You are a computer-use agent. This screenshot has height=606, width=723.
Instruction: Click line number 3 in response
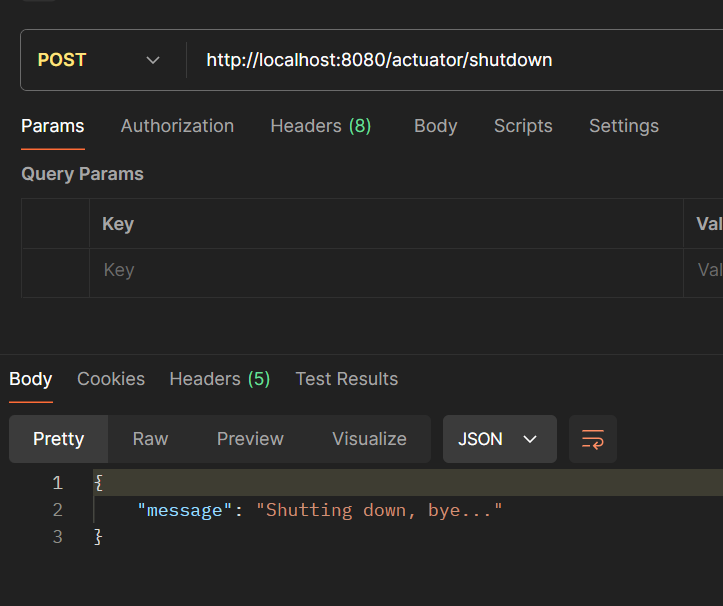pos(58,537)
